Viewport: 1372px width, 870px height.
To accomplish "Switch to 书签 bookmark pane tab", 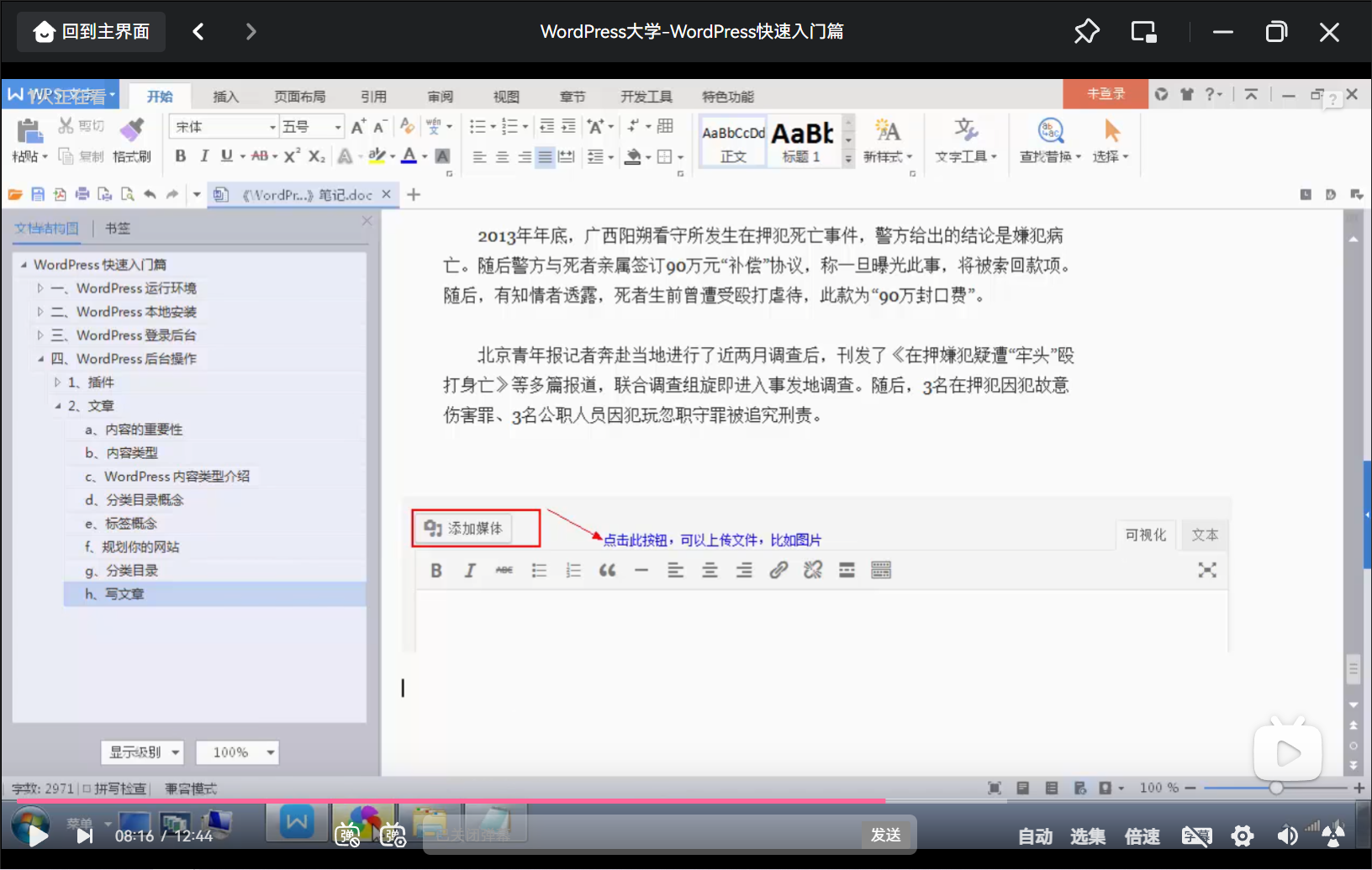I will (118, 228).
